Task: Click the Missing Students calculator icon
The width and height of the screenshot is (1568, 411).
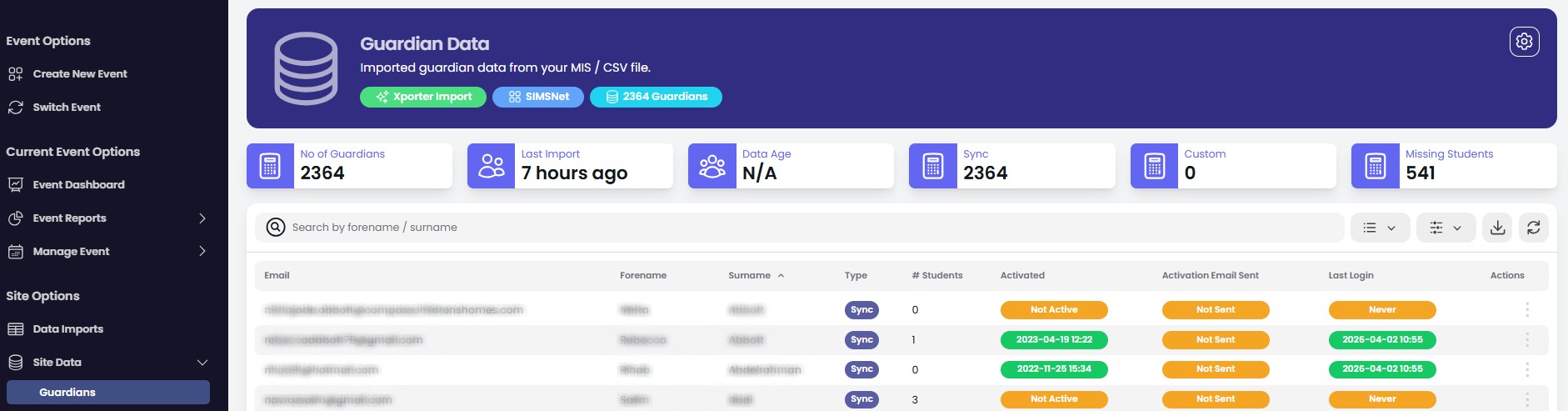Action: [x=1376, y=166]
